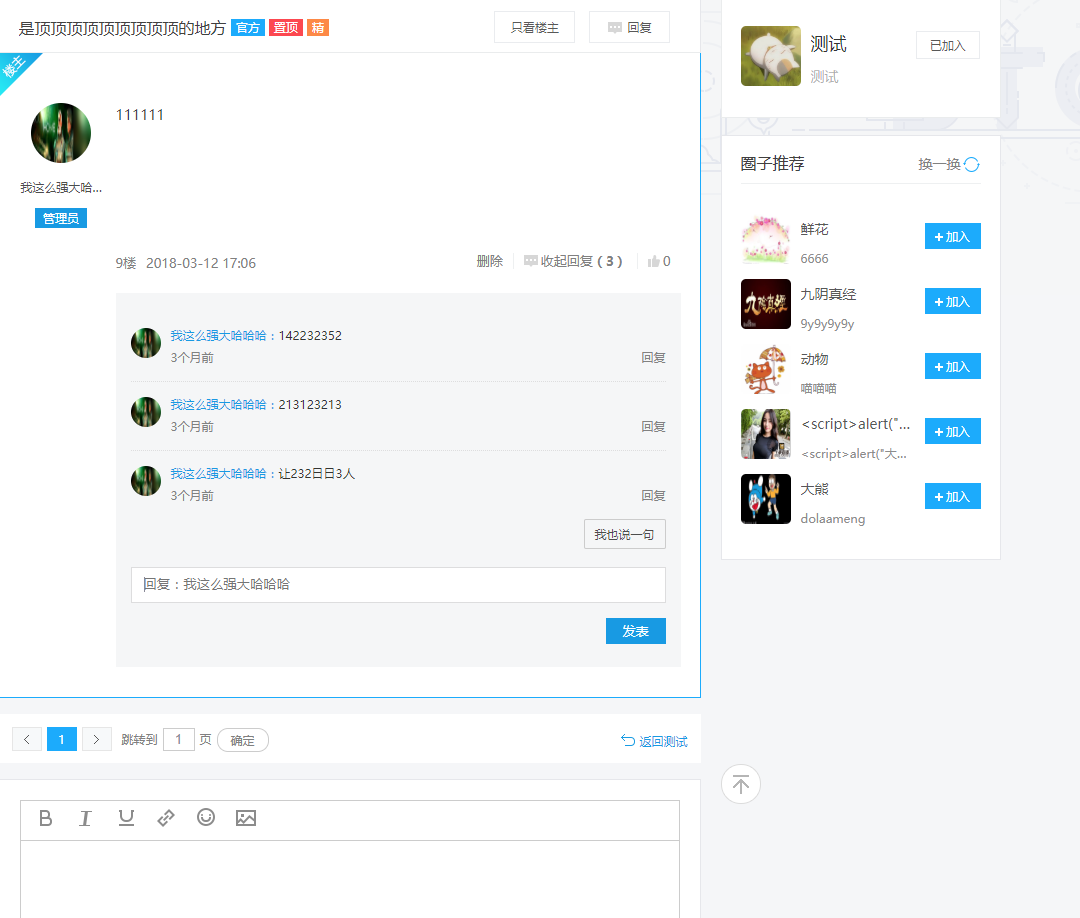Go to next page with right chevron
The width and height of the screenshot is (1080, 918).
point(96,739)
